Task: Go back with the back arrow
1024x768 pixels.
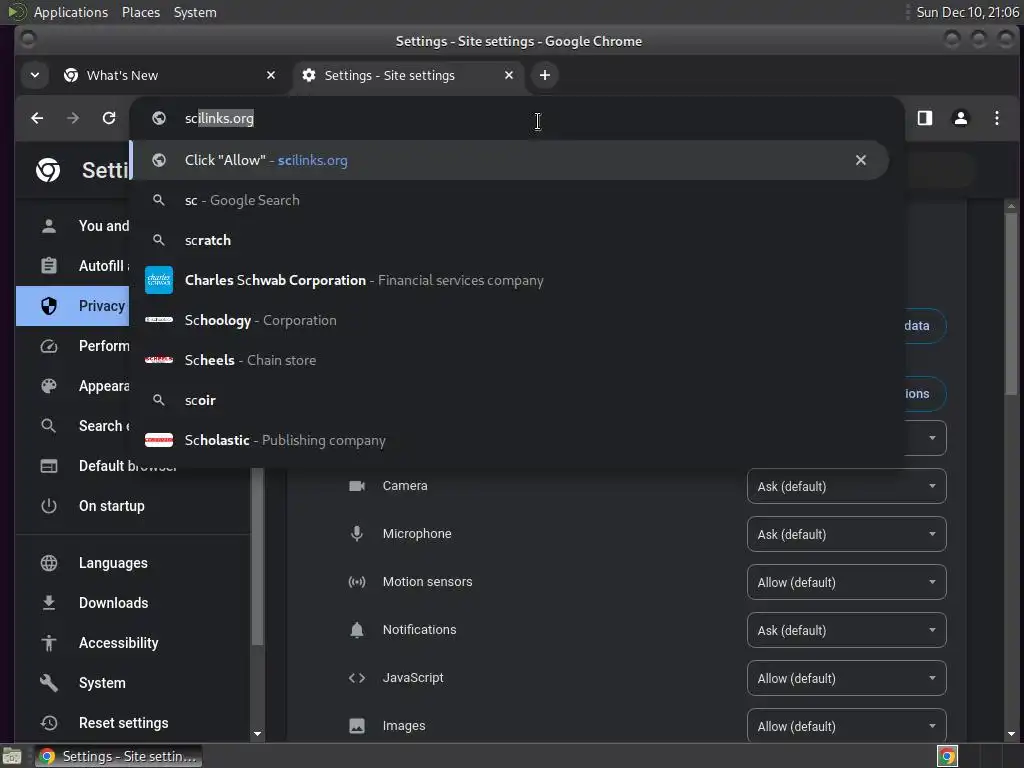Action: point(37,118)
